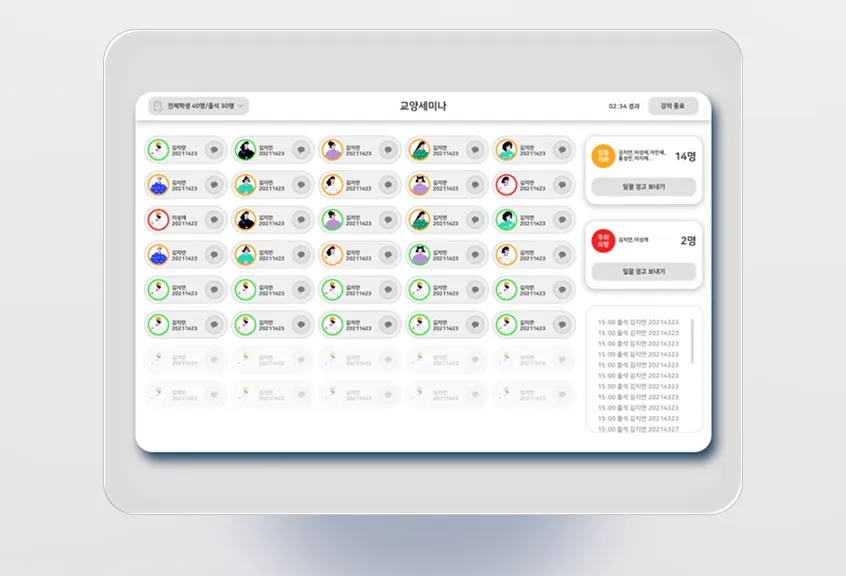Image resolution: width=846 pixels, height=576 pixels.
Task: Send bulk warning to 주의요망 students
Action: tap(643, 271)
